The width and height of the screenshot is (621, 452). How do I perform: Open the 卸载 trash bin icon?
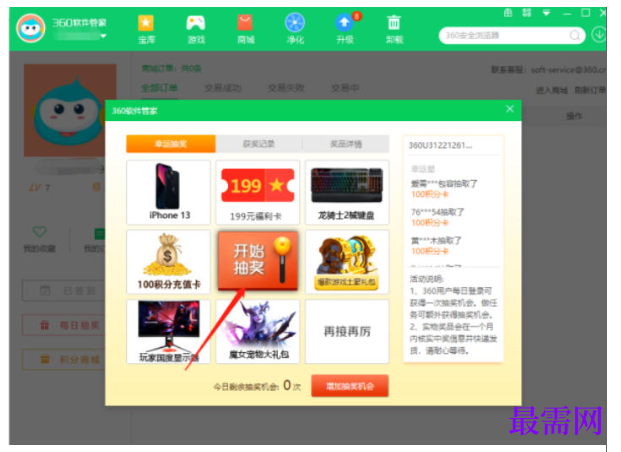coord(394,23)
